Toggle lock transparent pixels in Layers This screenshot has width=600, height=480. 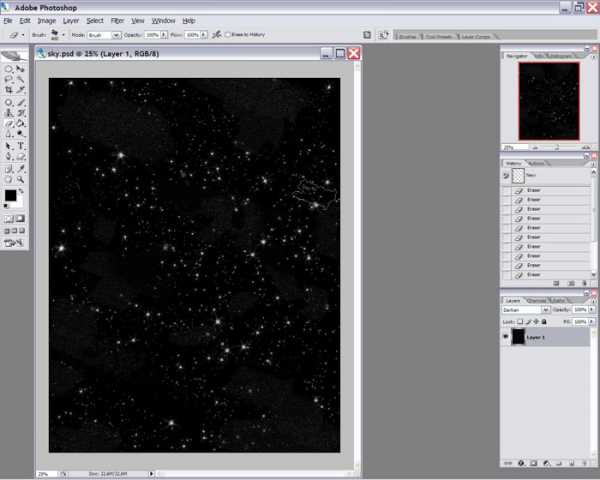521,321
